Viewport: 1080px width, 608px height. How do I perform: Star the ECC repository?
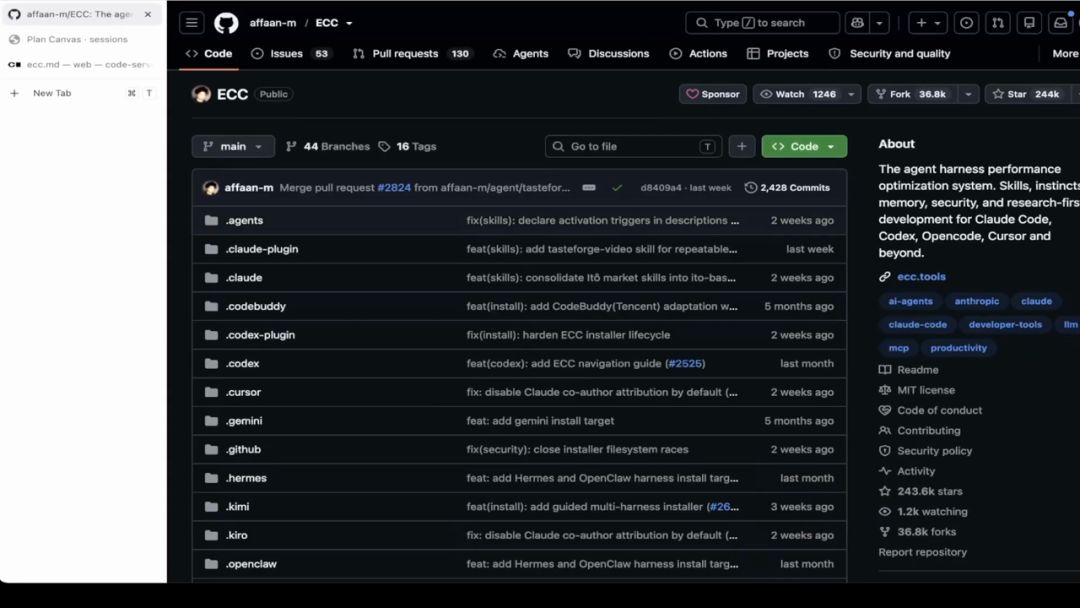[x=1026, y=94]
